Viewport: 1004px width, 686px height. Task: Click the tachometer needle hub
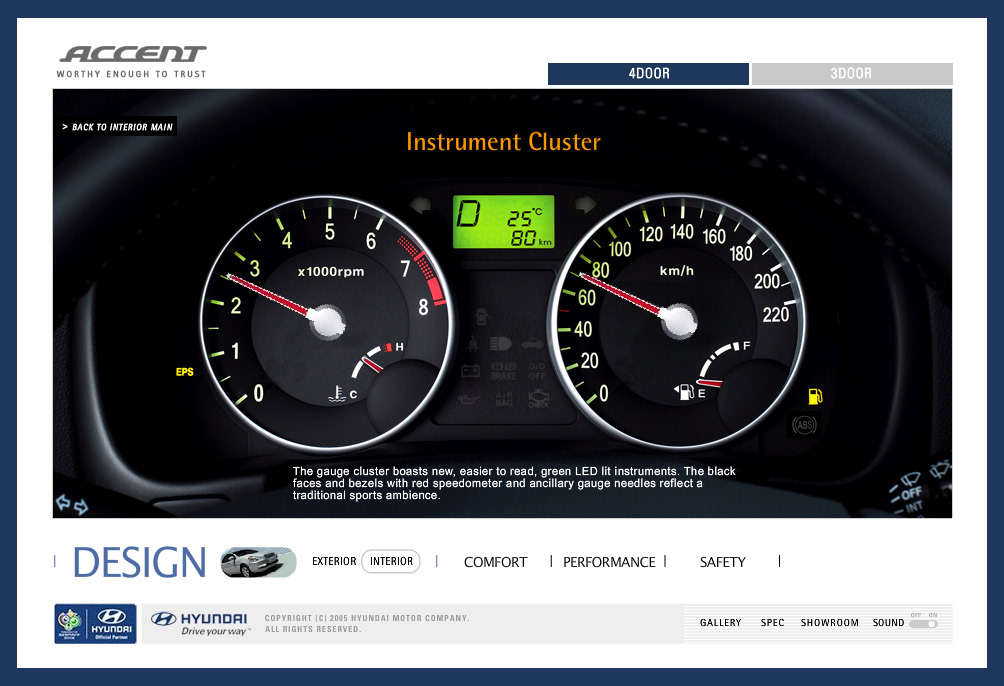pyautogui.click(x=327, y=320)
